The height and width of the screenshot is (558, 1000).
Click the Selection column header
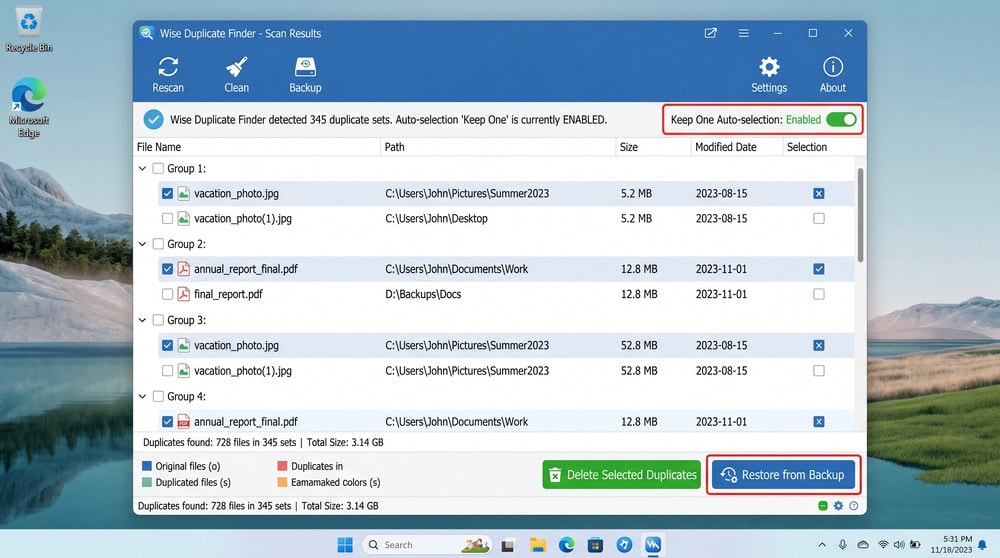(x=820, y=147)
